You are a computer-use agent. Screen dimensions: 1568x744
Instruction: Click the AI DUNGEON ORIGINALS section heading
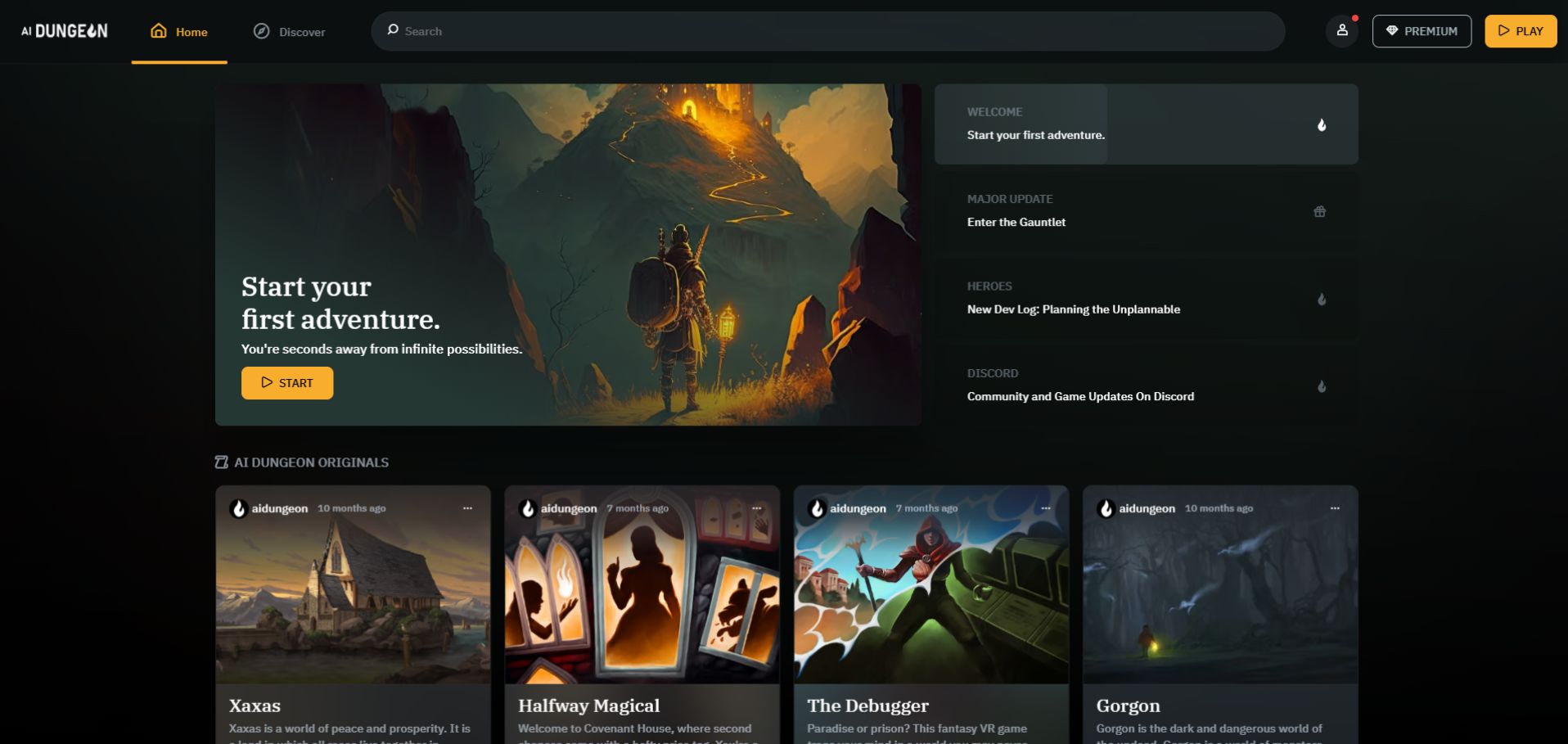(312, 462)
